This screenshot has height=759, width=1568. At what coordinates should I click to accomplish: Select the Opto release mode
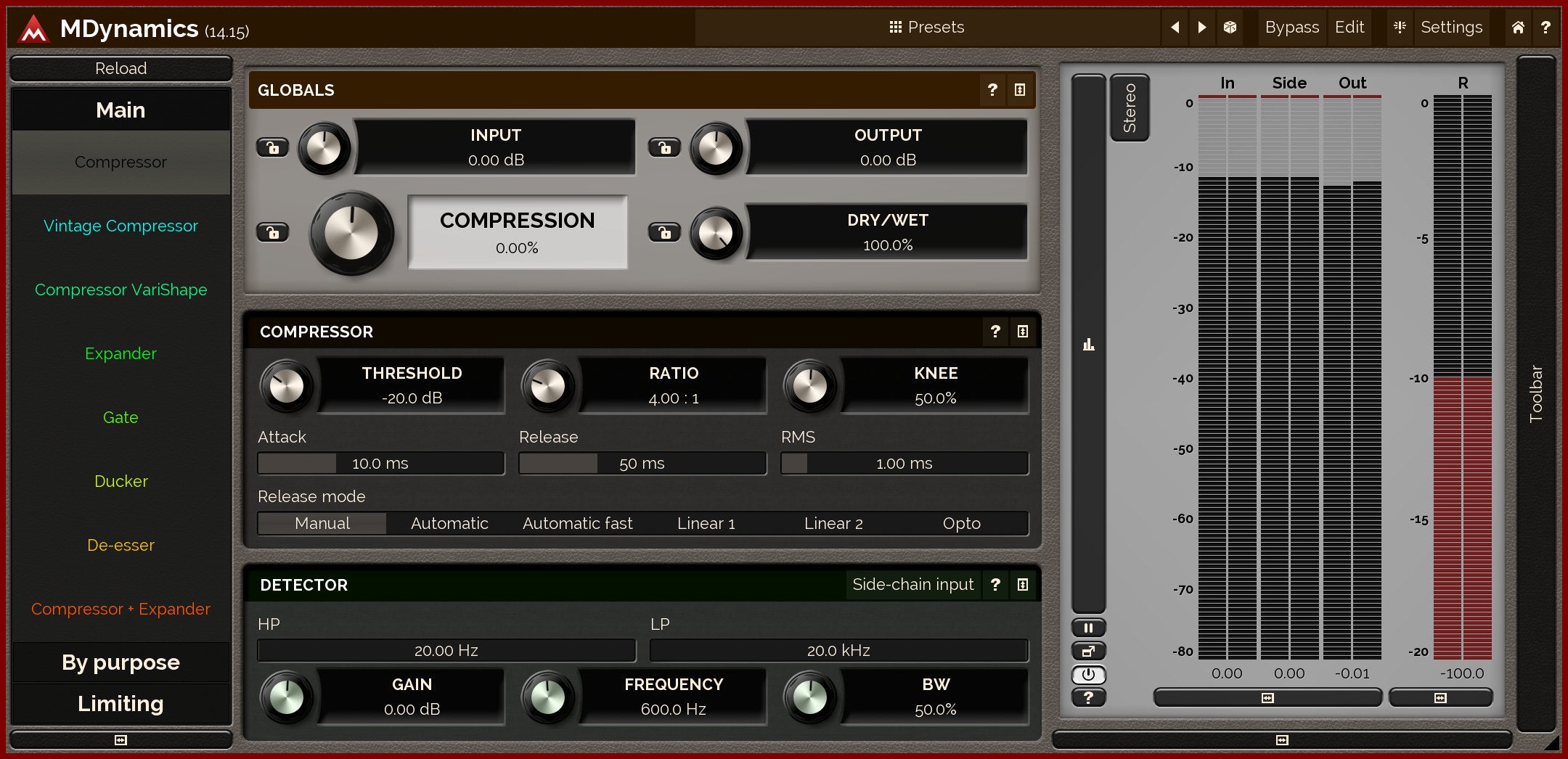pos(961,523)
